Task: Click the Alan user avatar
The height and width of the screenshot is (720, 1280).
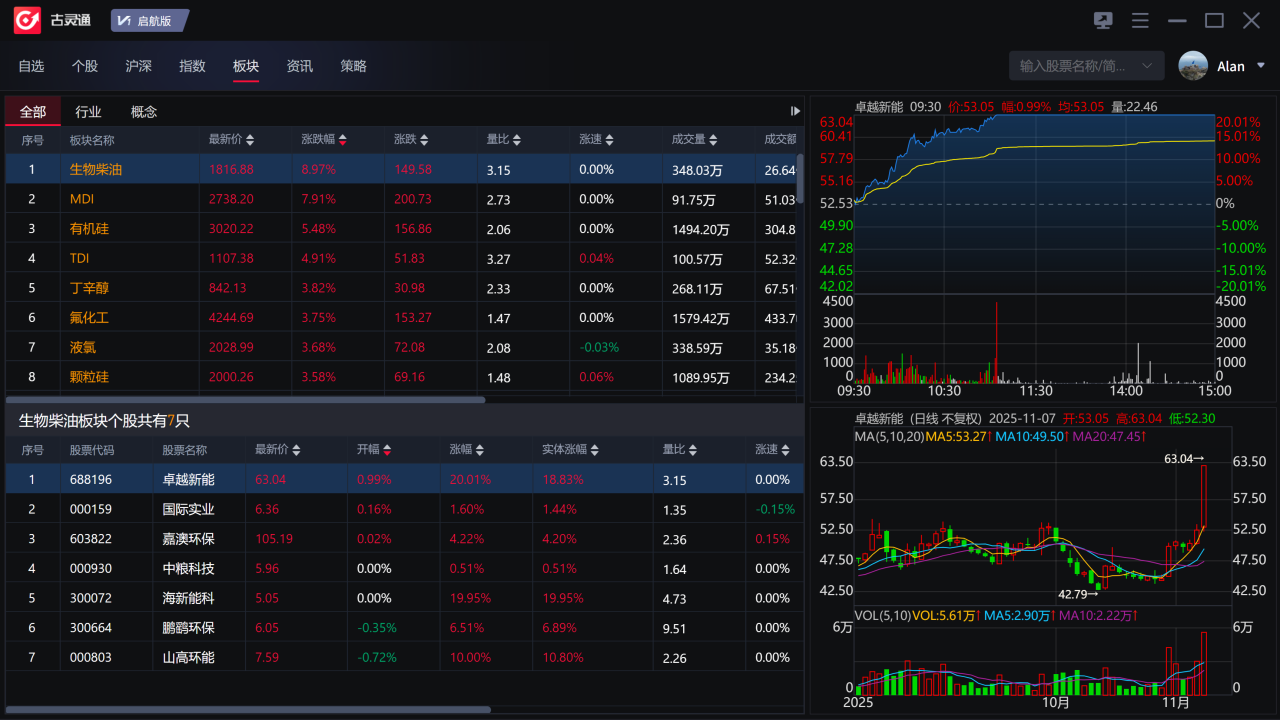Action: coord(1193,66)
